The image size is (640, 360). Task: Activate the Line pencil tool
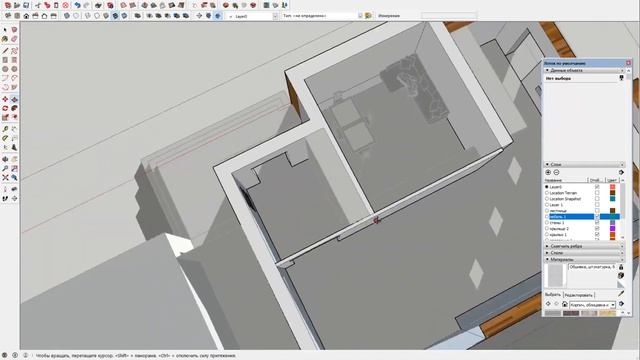[x=5, y=51]
